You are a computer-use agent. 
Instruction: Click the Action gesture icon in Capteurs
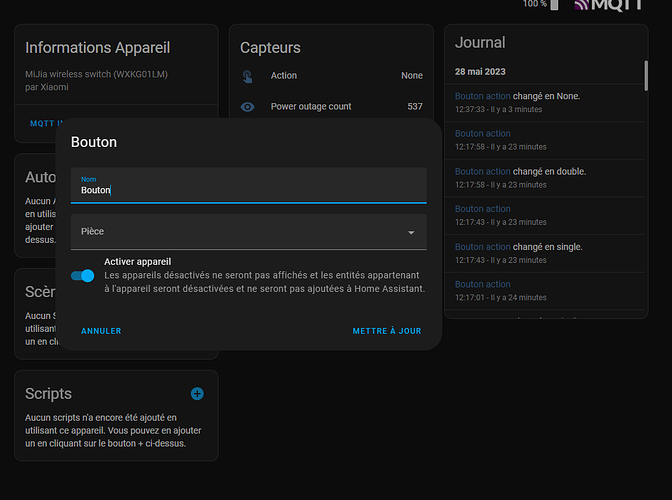tap(248, 76)
